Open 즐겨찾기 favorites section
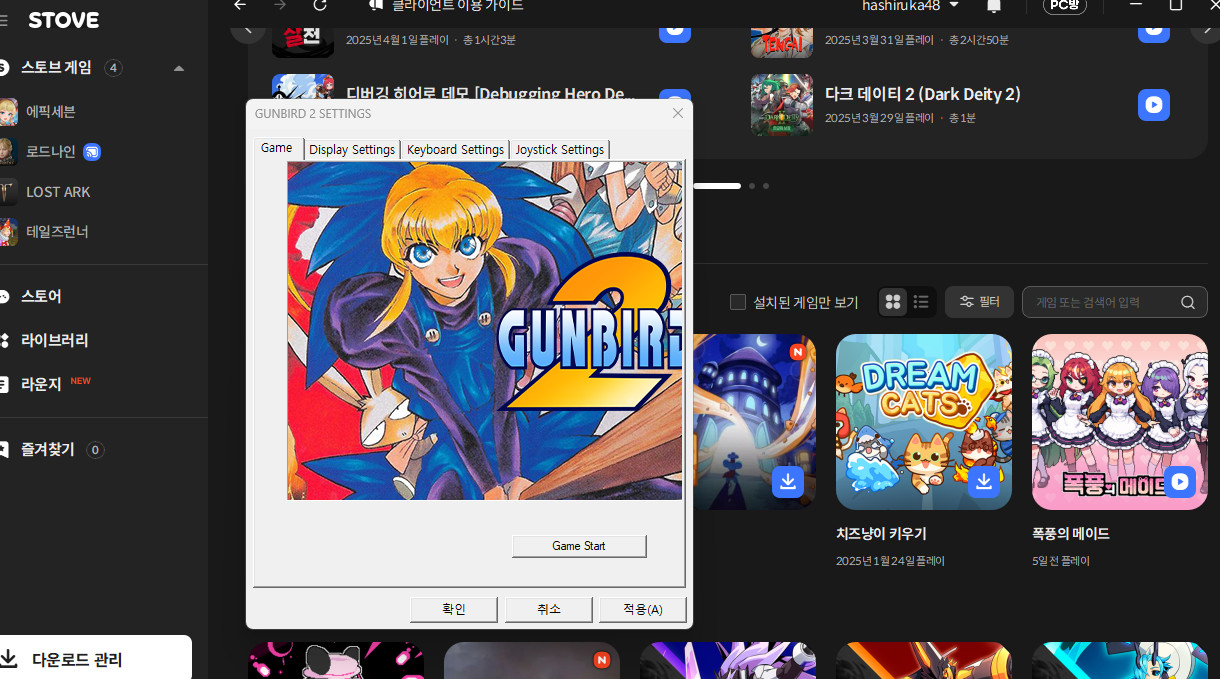Image resolution: width=1220 pixels, height=679 pixels. click(48, 450)
